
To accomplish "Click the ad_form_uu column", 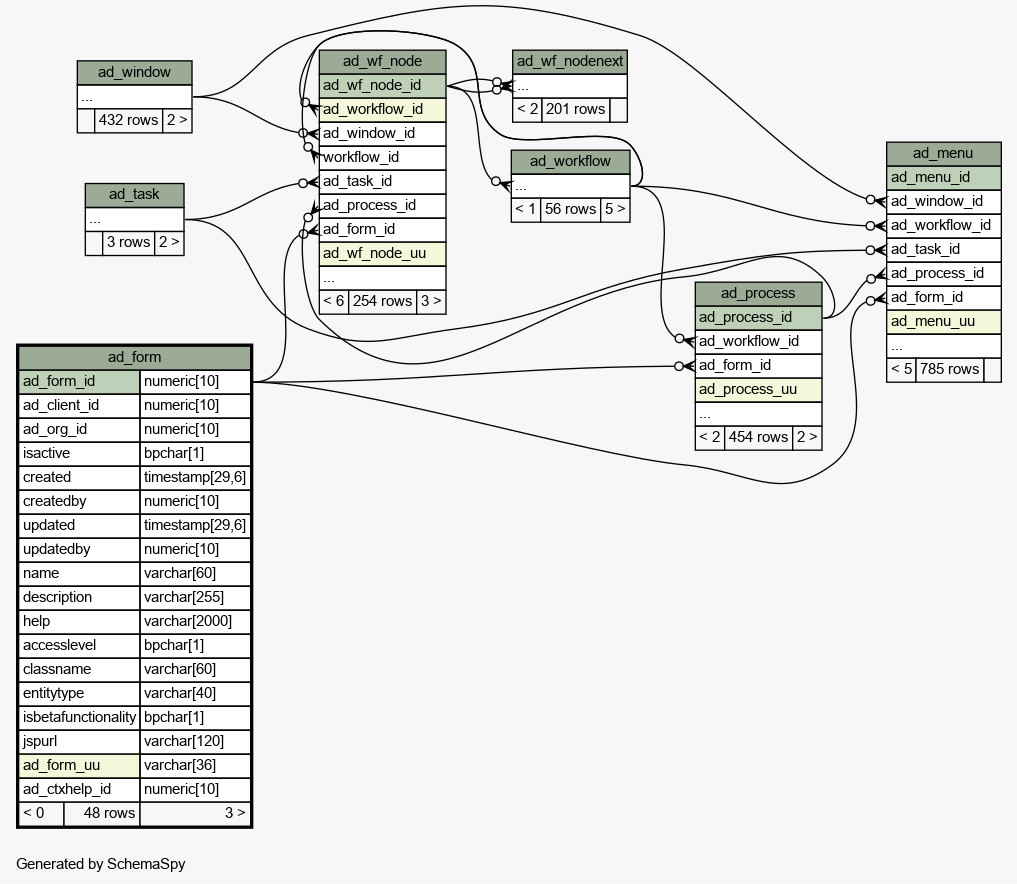I will (x=79, y=765).
